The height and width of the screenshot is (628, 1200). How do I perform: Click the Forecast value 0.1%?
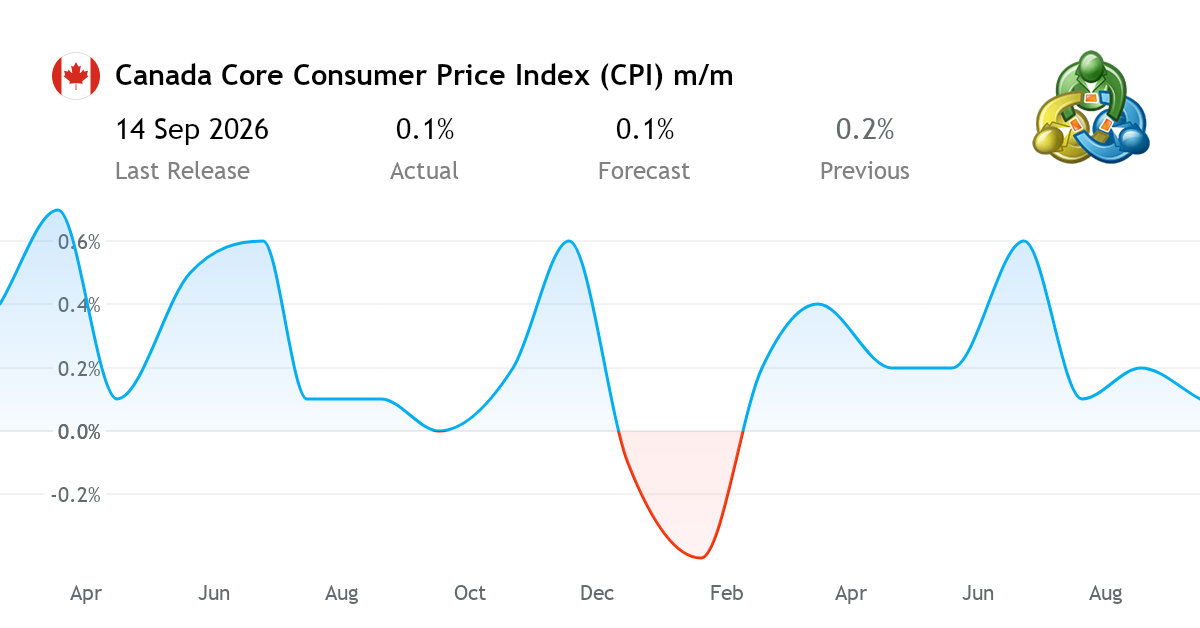(645, 129)
